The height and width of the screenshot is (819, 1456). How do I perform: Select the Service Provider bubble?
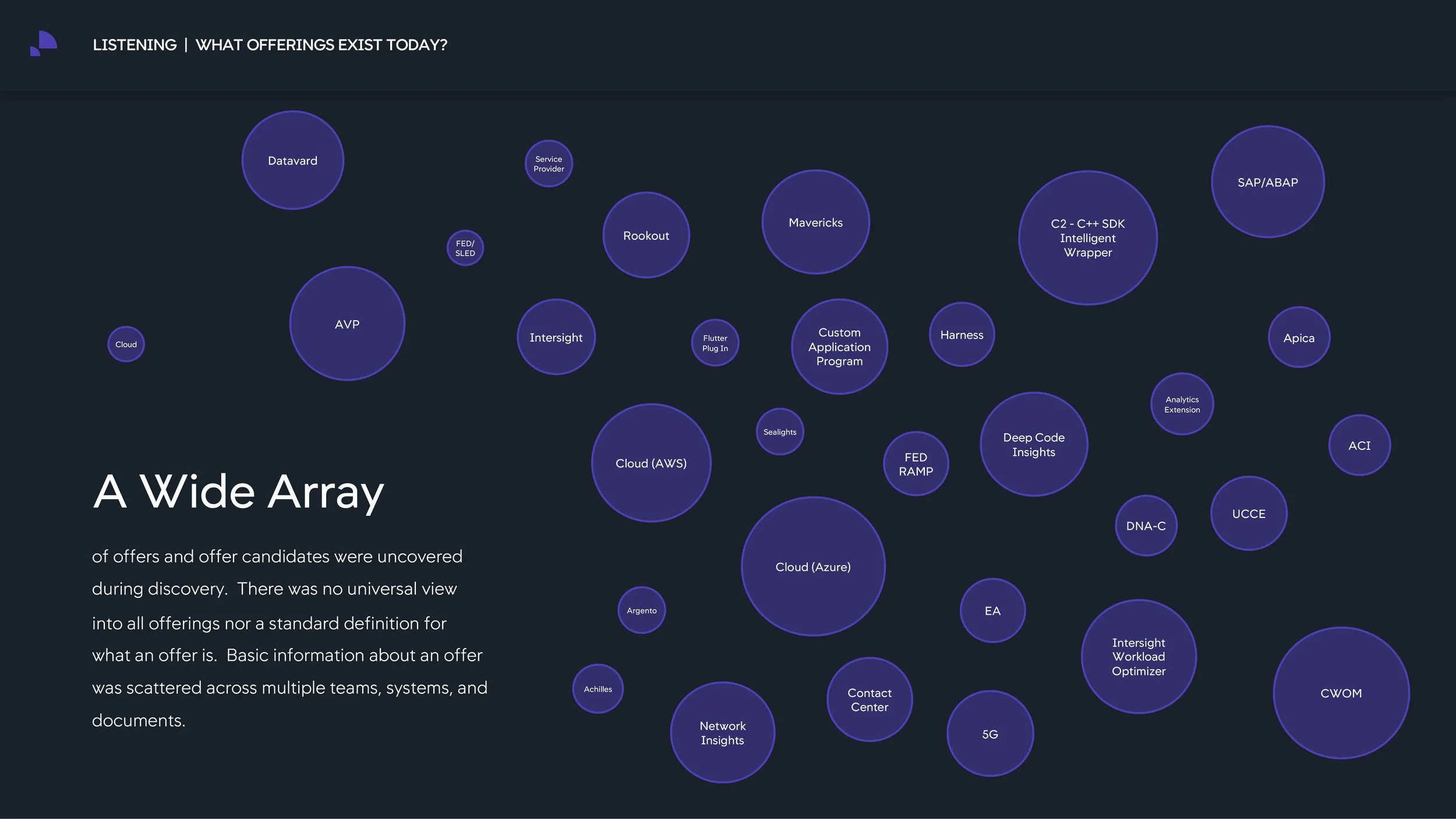(549, 164)
